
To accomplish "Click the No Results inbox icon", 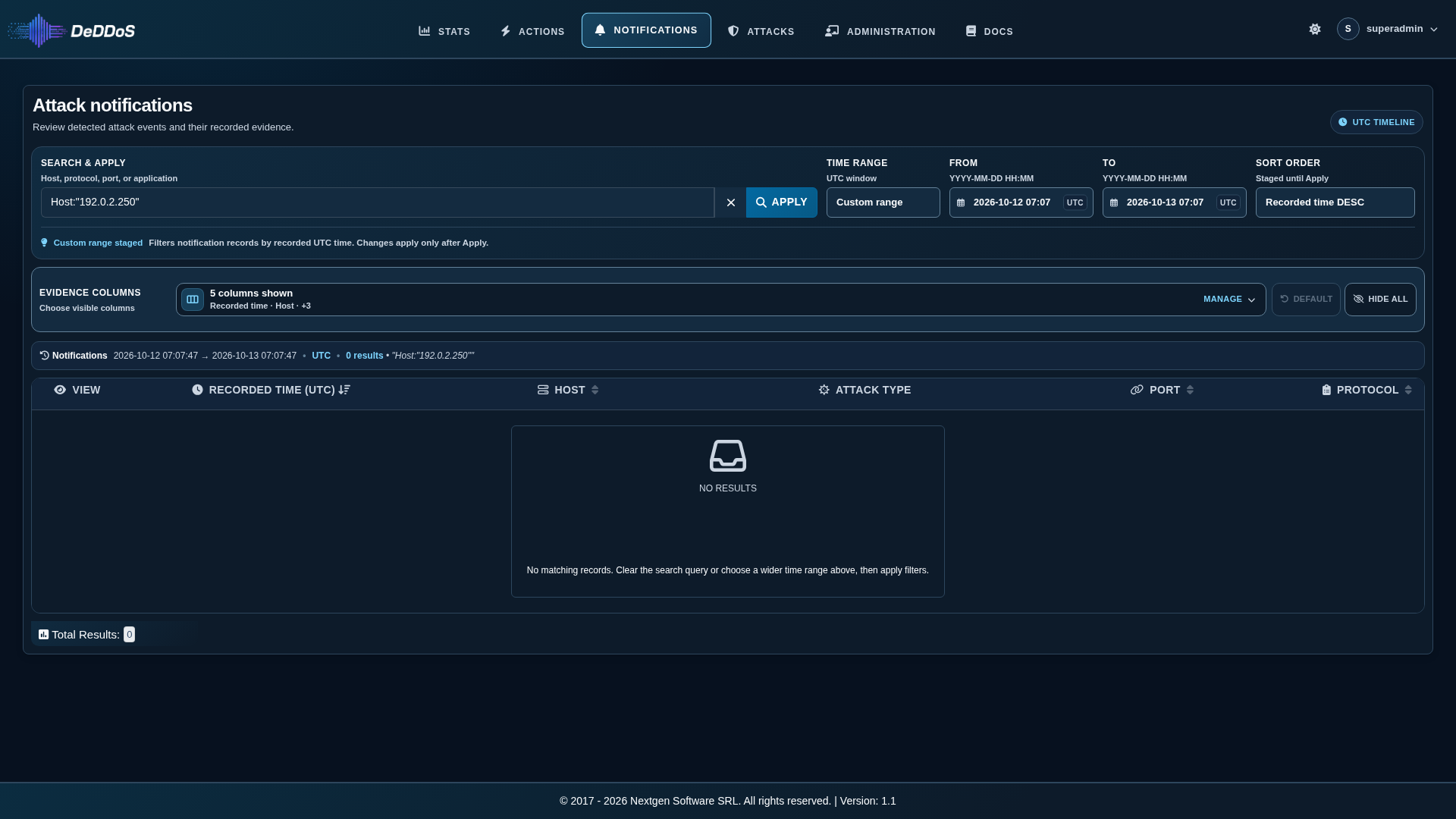I will [728, 456].
